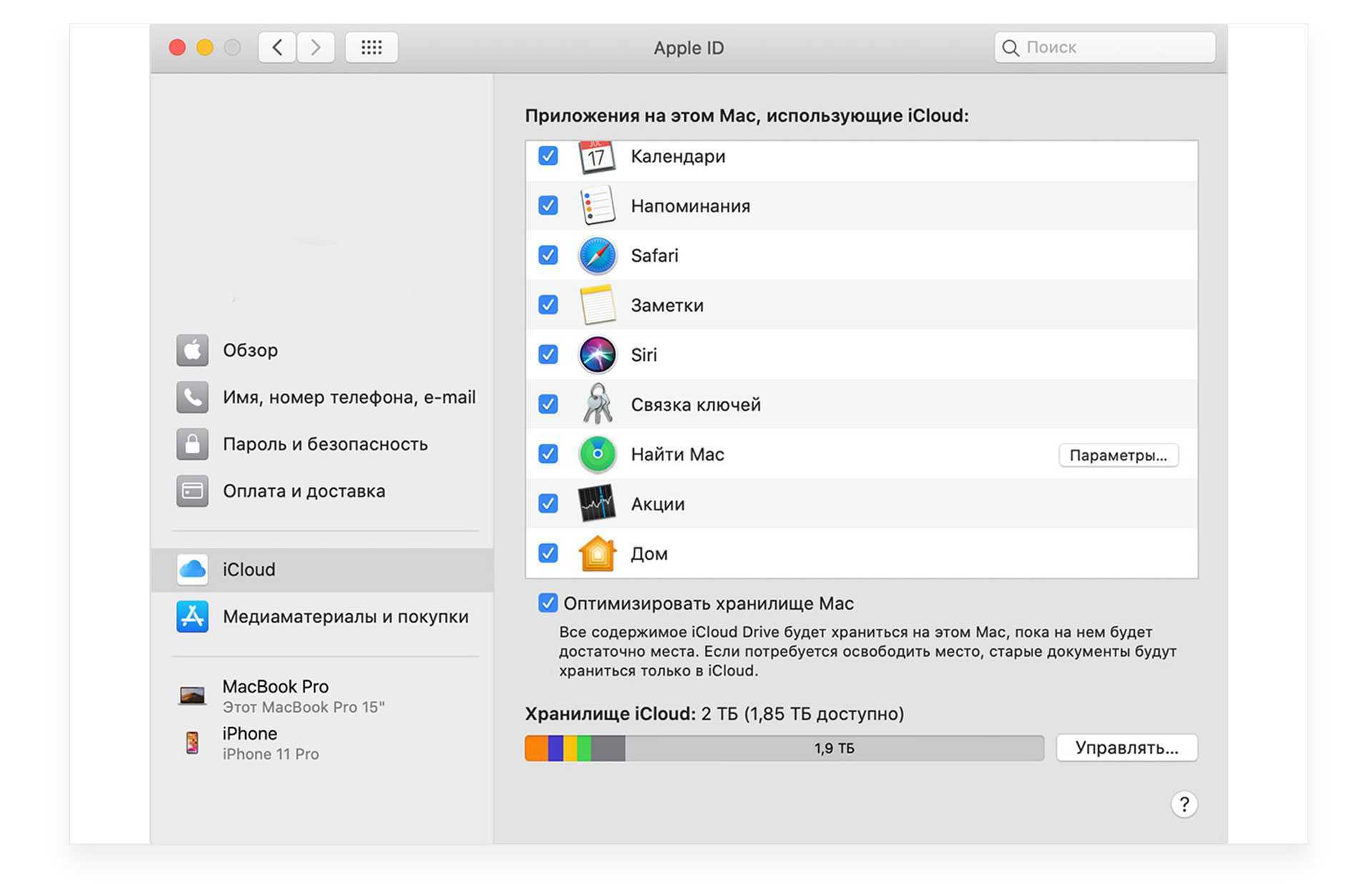Select MacBook Pro device entry
This screenshot has width=1372, height=884.
click(x=322, y=695)
